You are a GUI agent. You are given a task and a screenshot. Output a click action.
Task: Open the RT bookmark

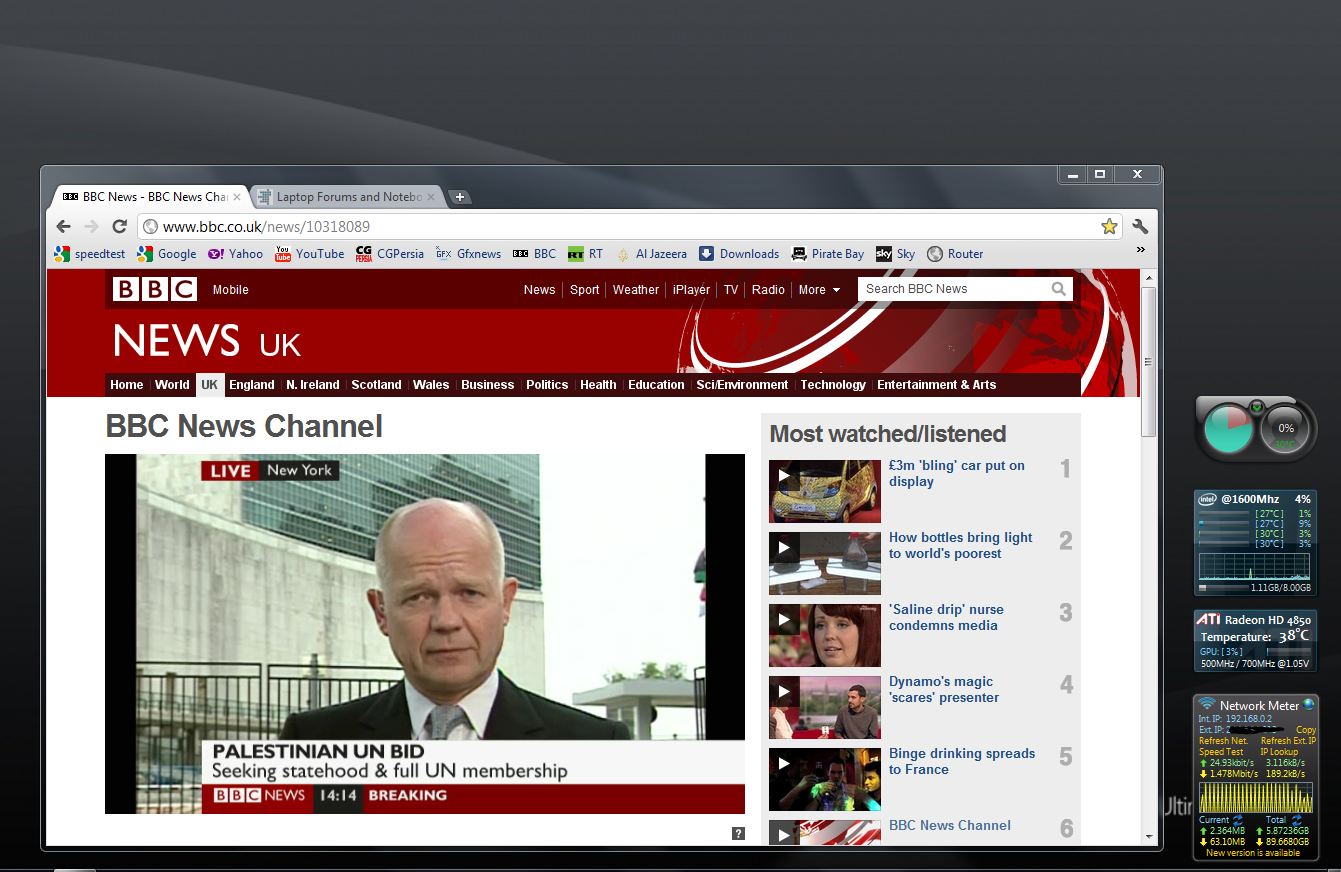(585, 254)
